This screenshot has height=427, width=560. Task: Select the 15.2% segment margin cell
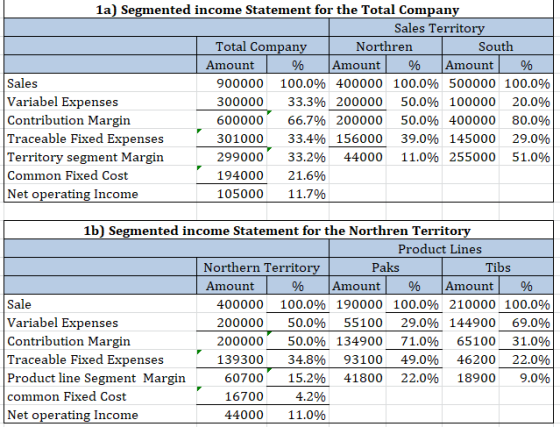pyautogui.click(x=298, y=378)
